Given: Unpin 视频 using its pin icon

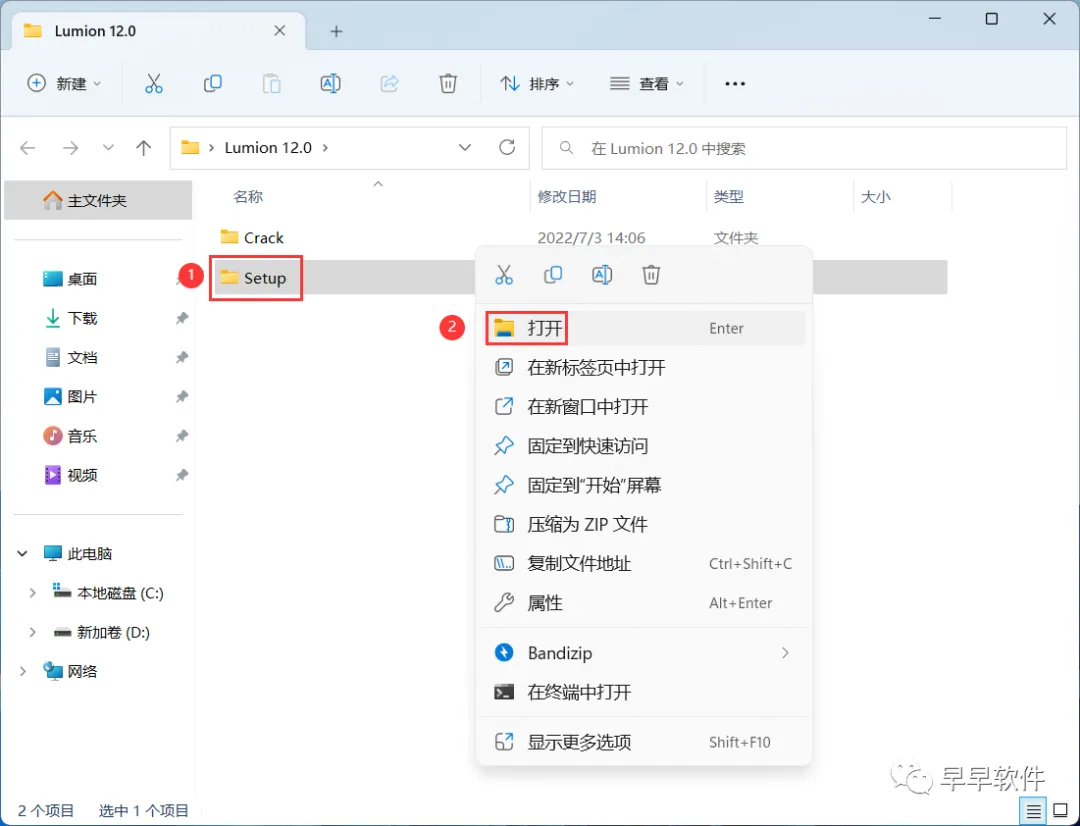Looking at the screenshot, I should (182, 475).
